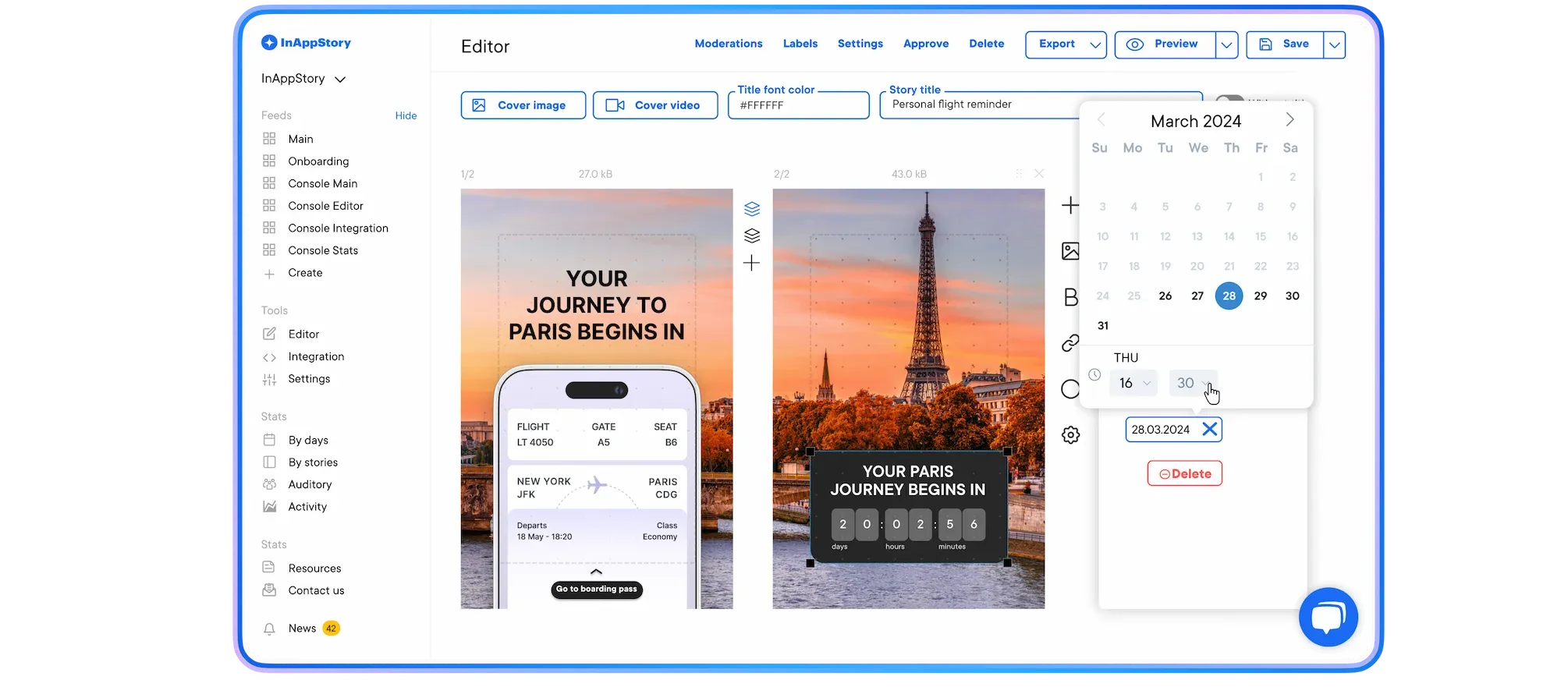Toggle the switch next to Story title

[x=1229, y=99]
